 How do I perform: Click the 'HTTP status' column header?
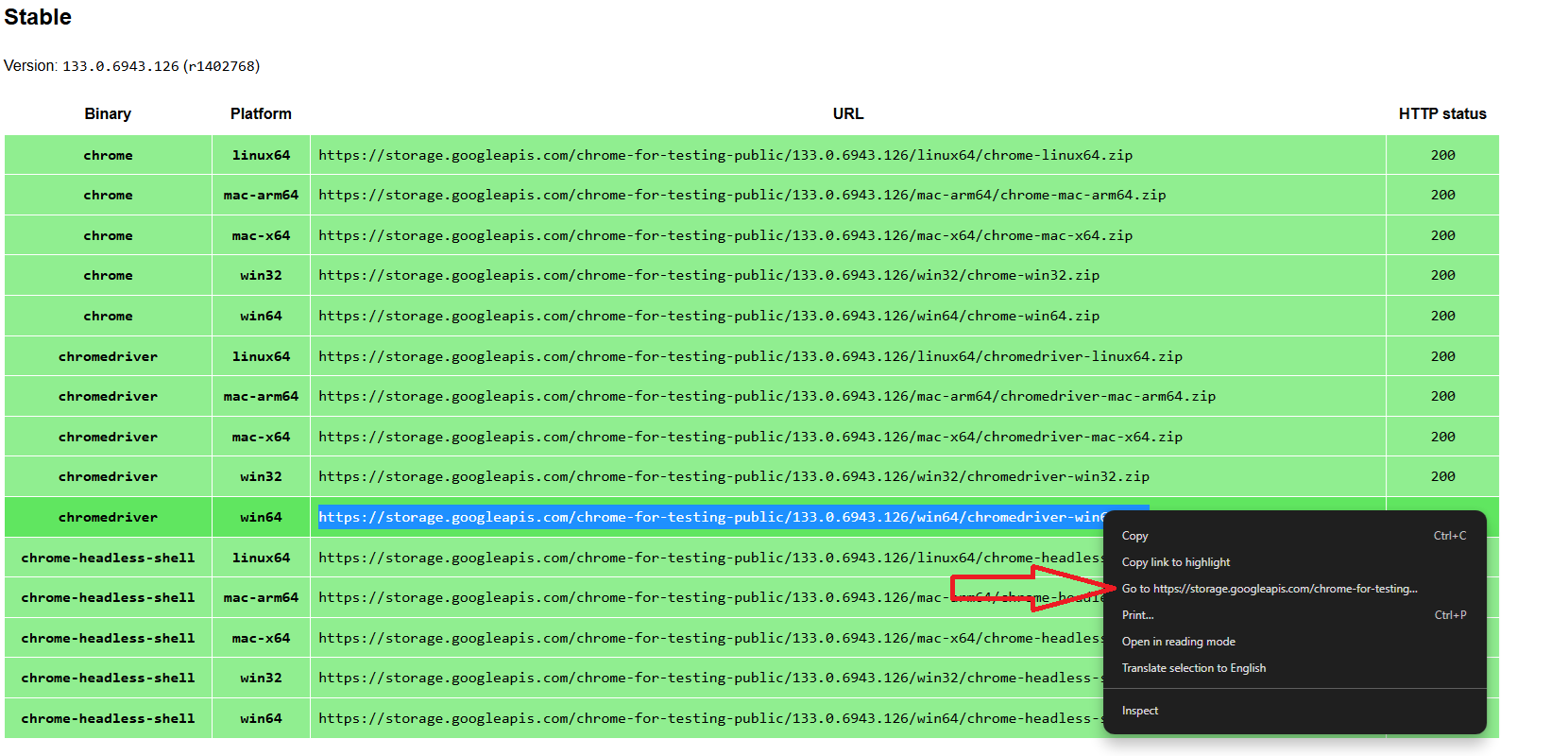(1441, 113)
